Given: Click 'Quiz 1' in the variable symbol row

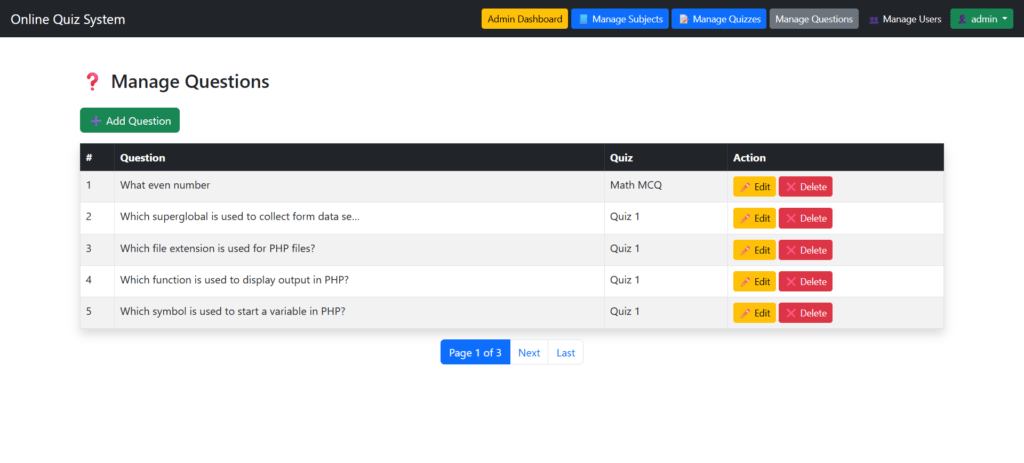Looking at the screenshot, I should (x=625, y=311).
